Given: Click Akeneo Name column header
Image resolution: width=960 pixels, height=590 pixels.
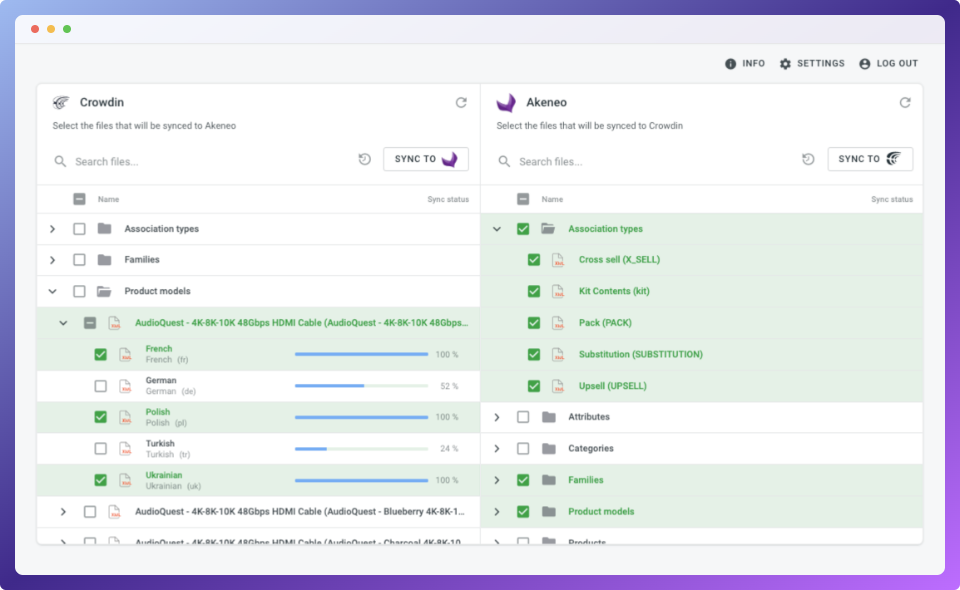Looking at the screenshot, I should (552, 200).
